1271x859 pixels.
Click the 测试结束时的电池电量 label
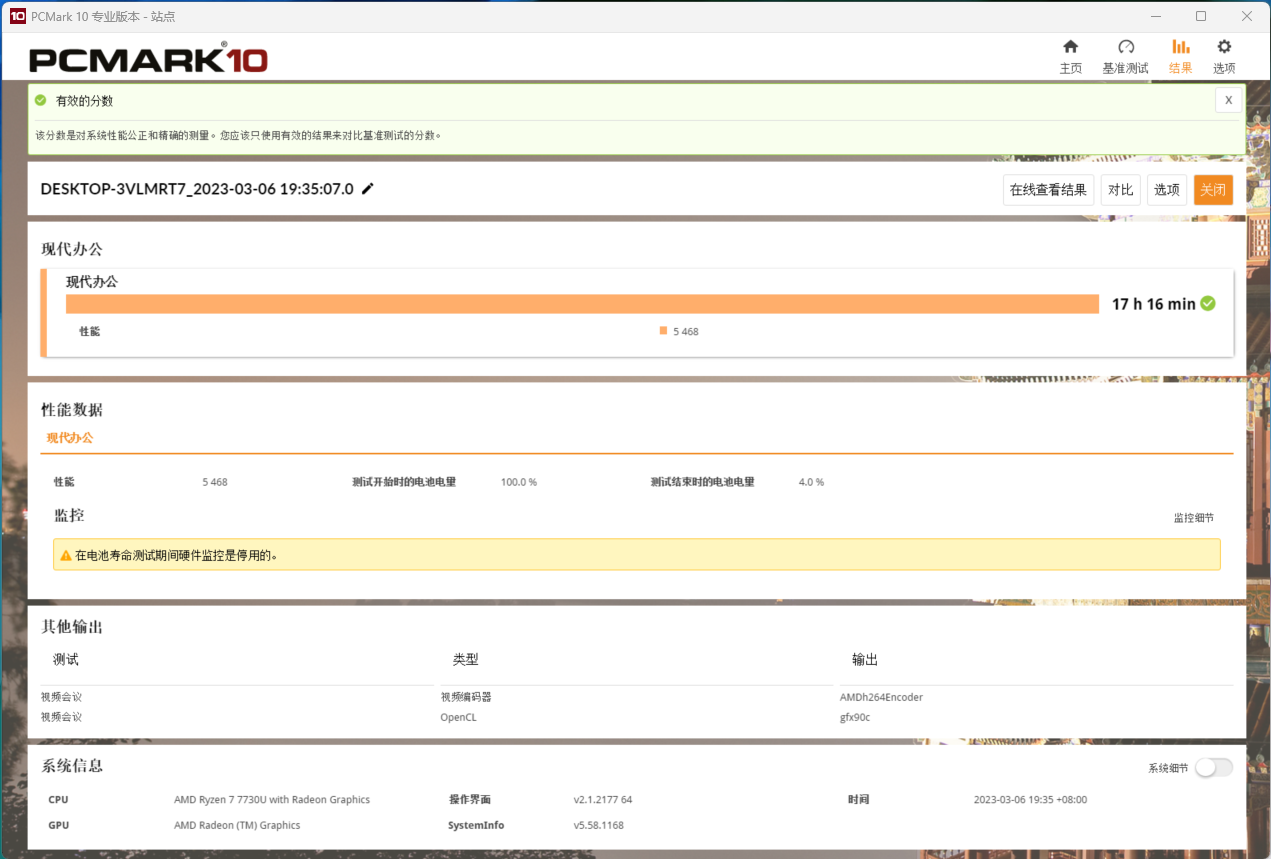click(x=702, y=482)
